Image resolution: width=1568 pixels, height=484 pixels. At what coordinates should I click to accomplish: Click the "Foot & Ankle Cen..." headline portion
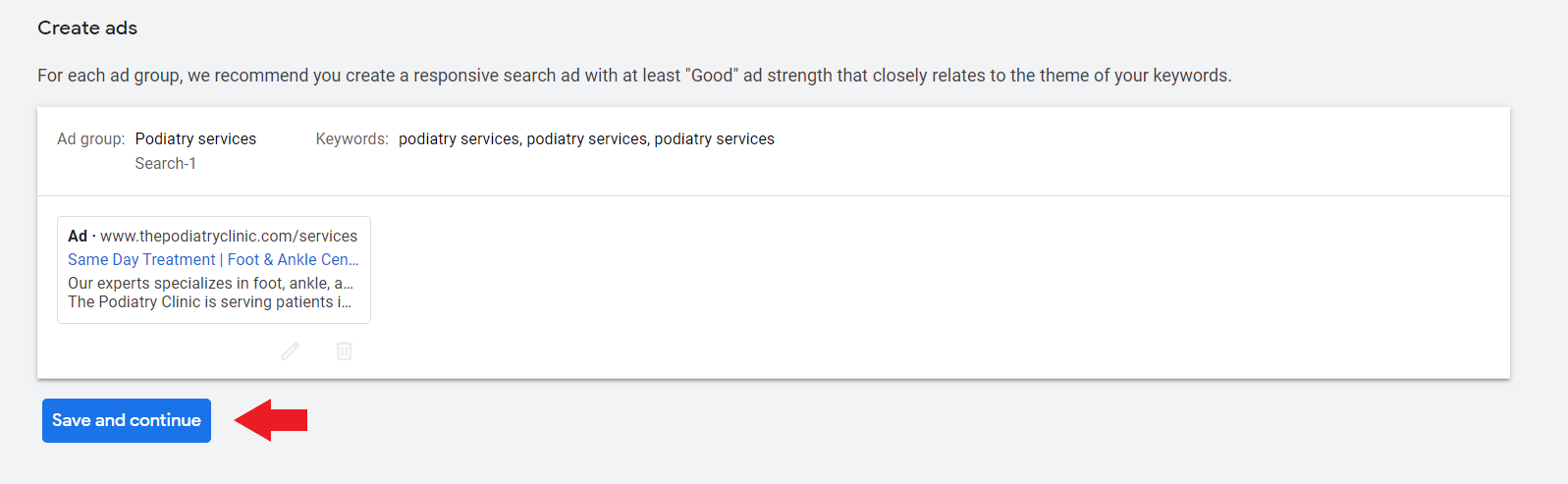[x=293, y=259]
